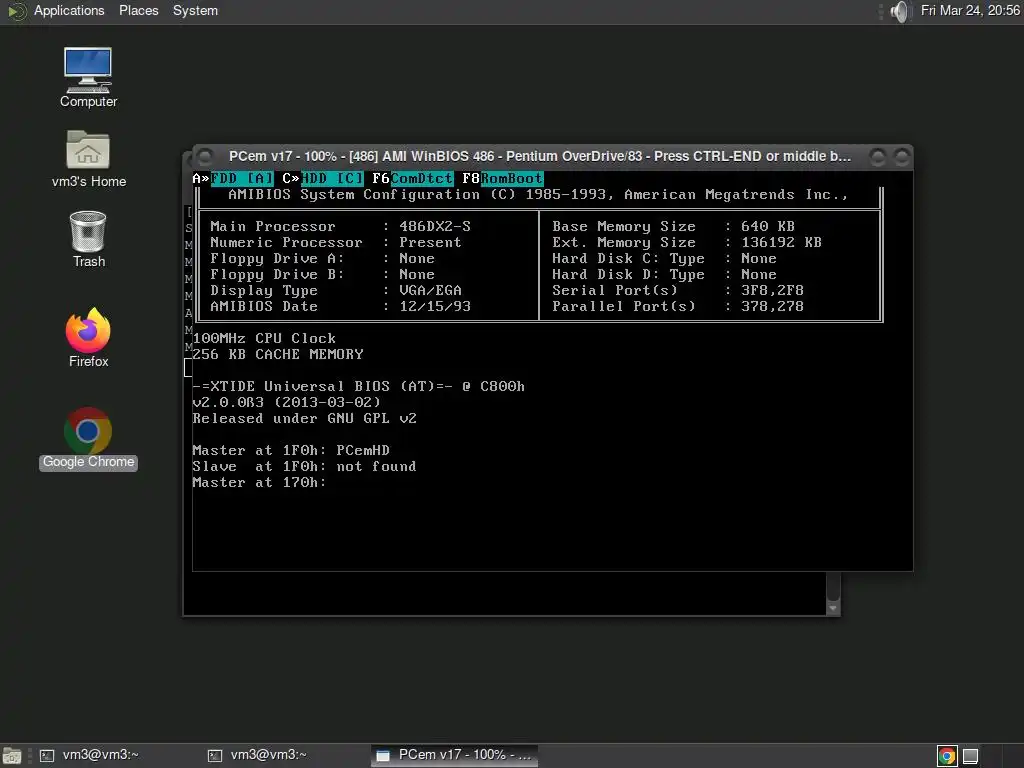Maximize the PCem window

(x=902, y=157)
